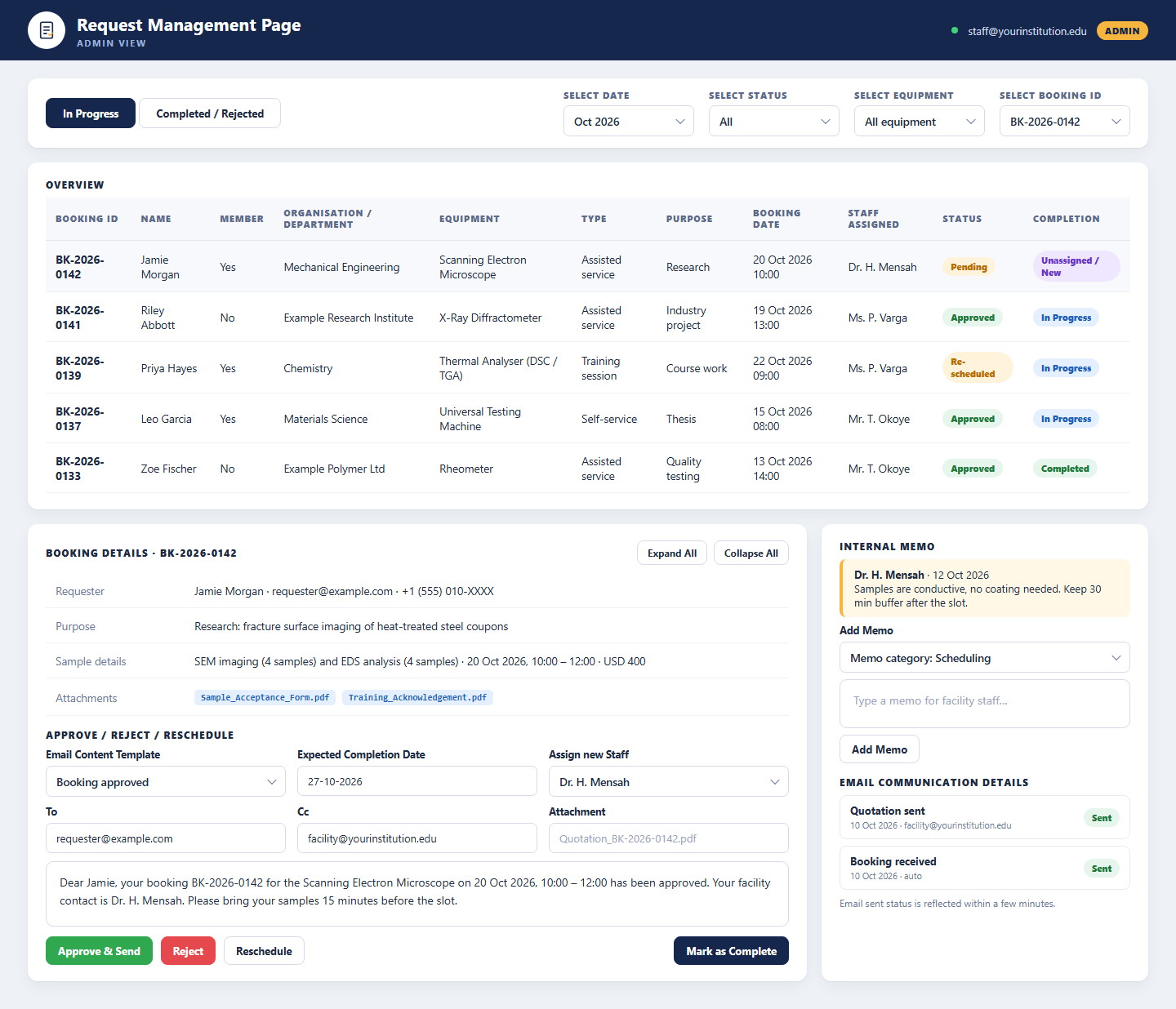Open the Select Status dropdown

[774, 121]
